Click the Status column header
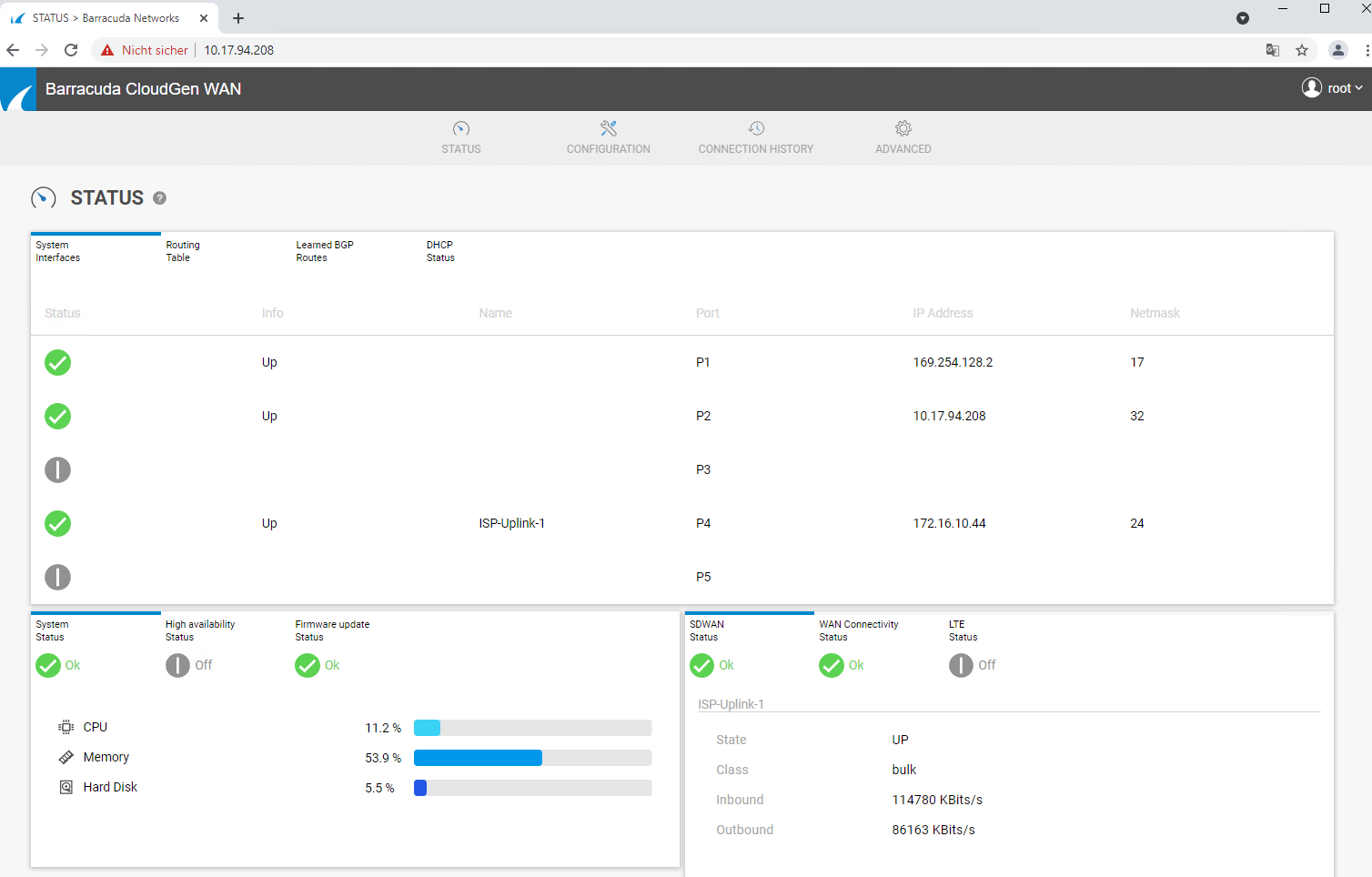The width and height of the screenshot is (1372, 877). 63,313
